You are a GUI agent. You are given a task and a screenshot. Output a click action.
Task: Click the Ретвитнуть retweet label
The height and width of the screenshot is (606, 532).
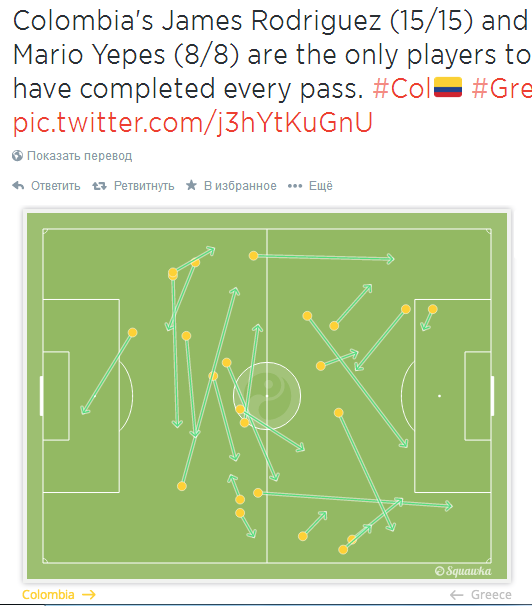144,186
